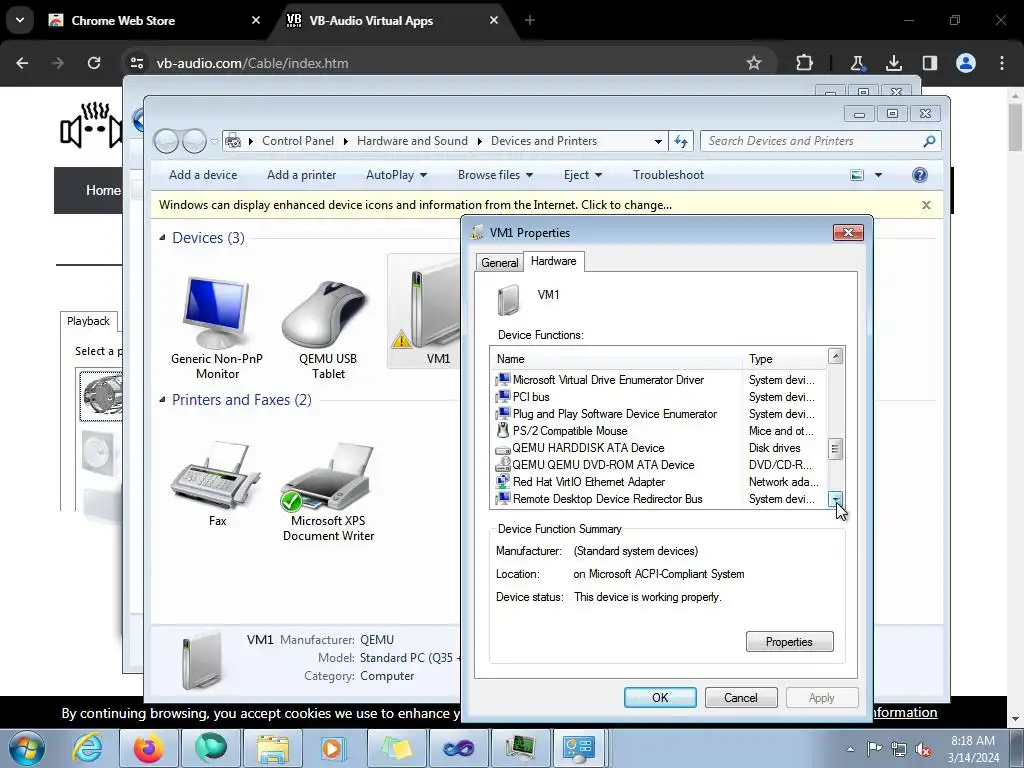Click Add a device
The width and height of the screenshot is (1024, 768).
click(x=203, y=175)
